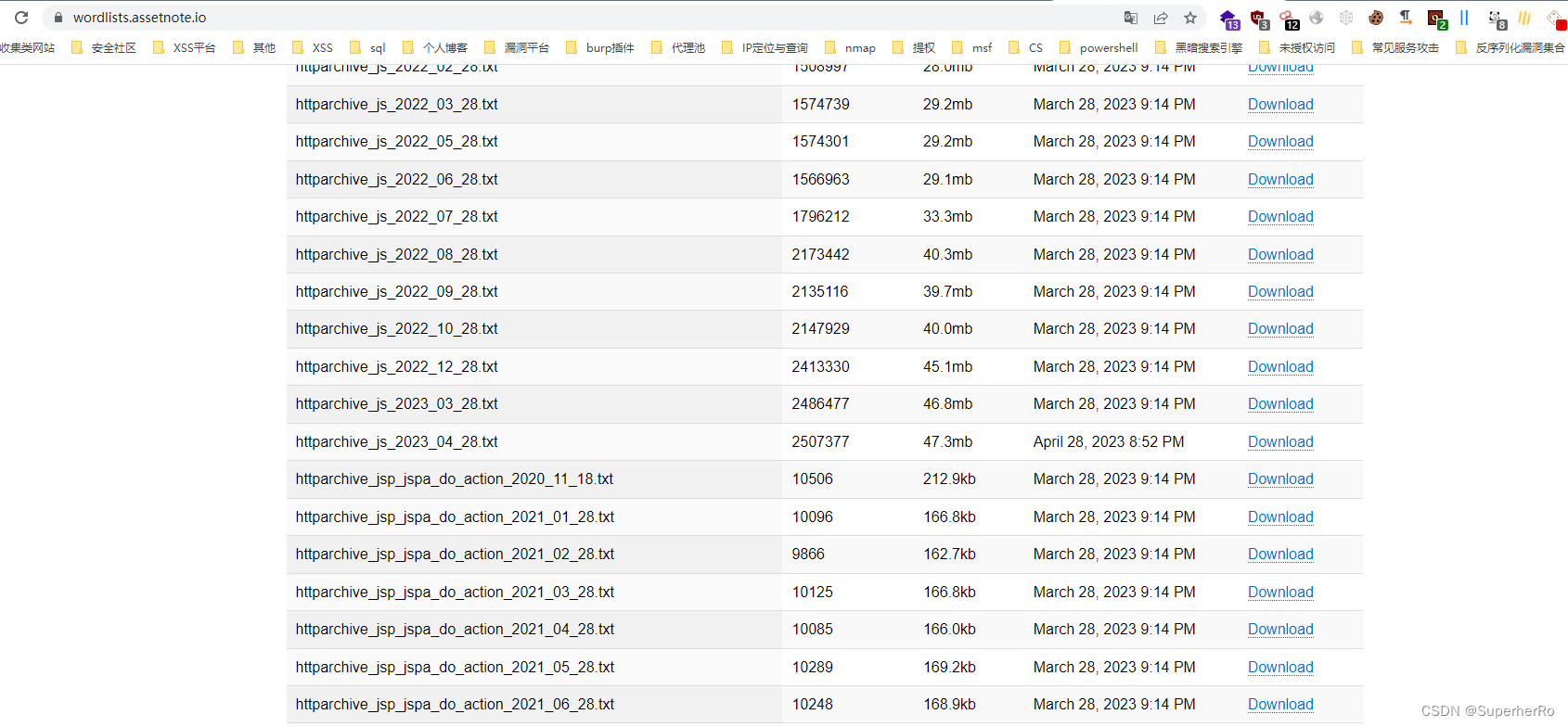Download httparchive_js_2022_12_28.txt

(x=1280, y=367)
